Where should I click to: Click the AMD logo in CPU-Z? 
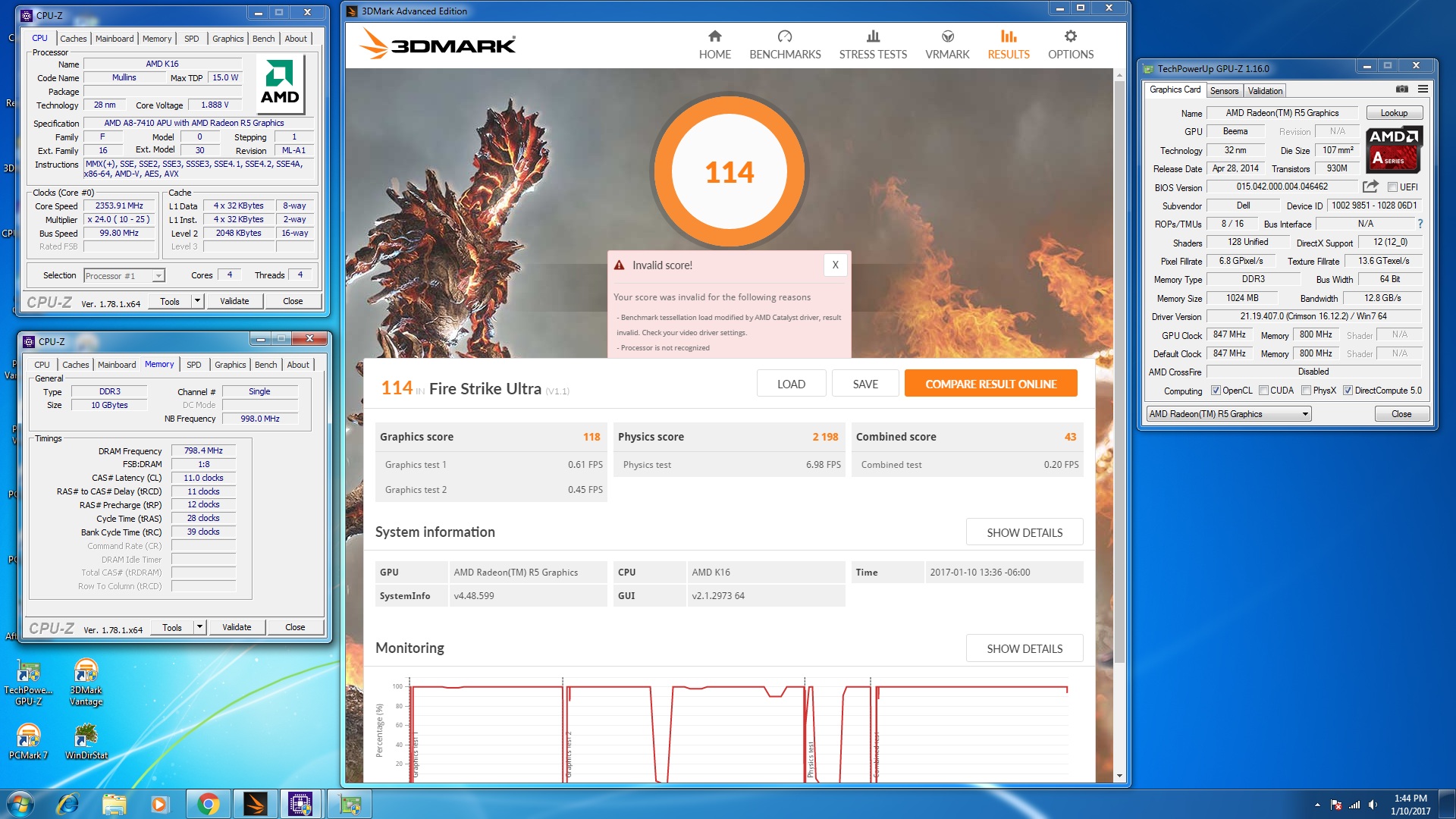pyautogui.click(x=280, y=83)
